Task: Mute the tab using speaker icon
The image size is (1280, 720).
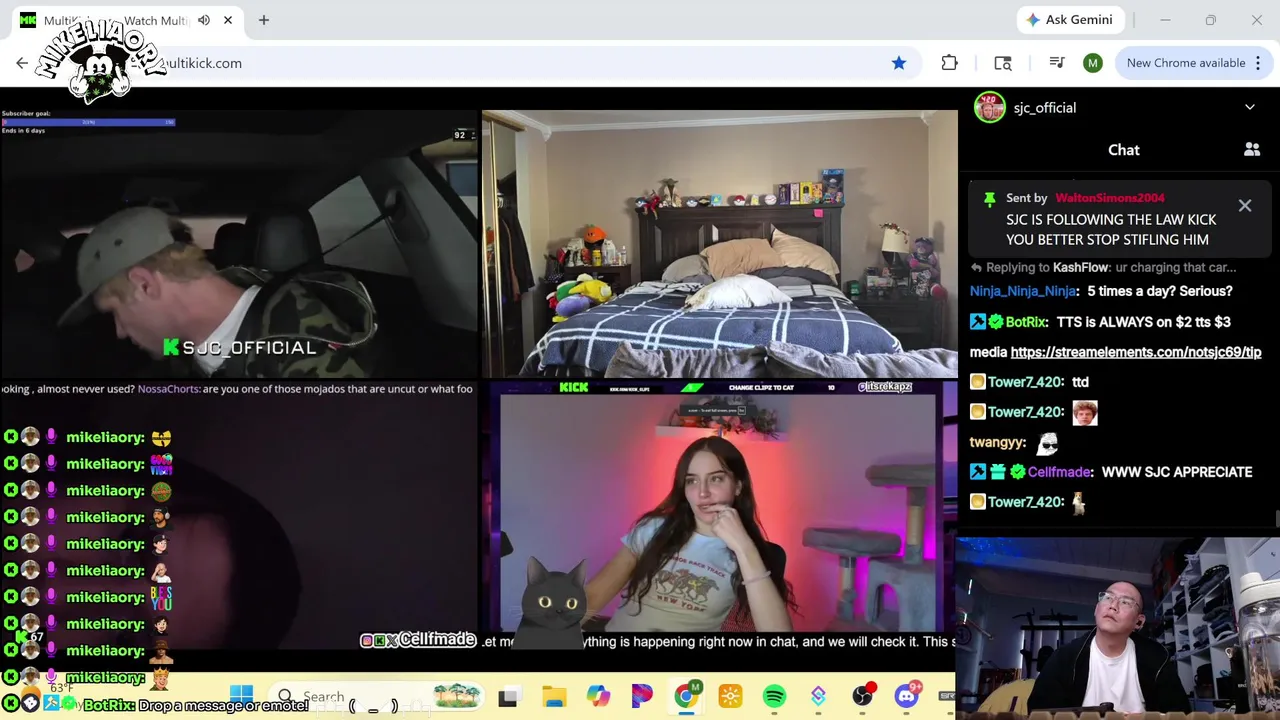Action: pyautogui.click(x=204, y=20)
